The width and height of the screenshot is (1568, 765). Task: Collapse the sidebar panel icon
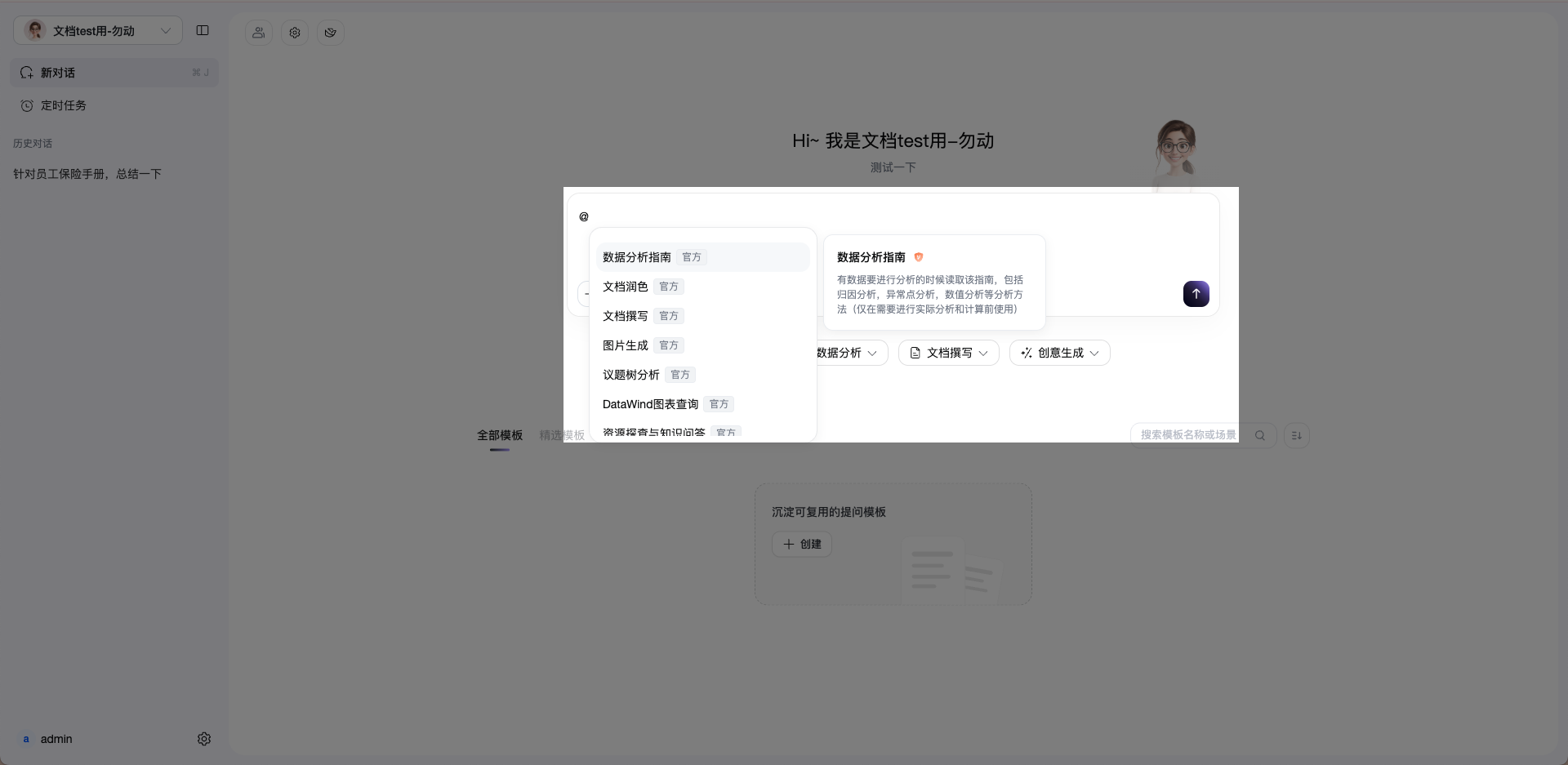[203, 31]
